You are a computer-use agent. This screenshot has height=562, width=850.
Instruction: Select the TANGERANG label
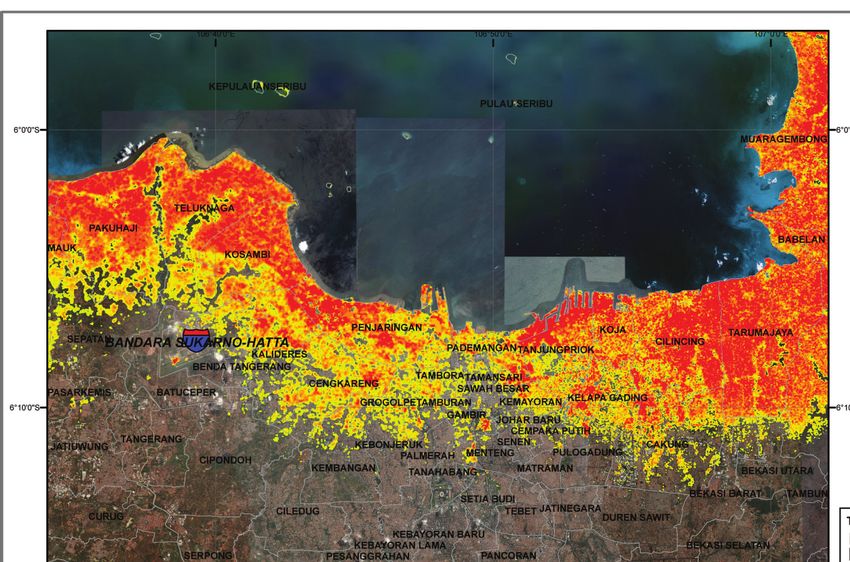coord(151,439)
